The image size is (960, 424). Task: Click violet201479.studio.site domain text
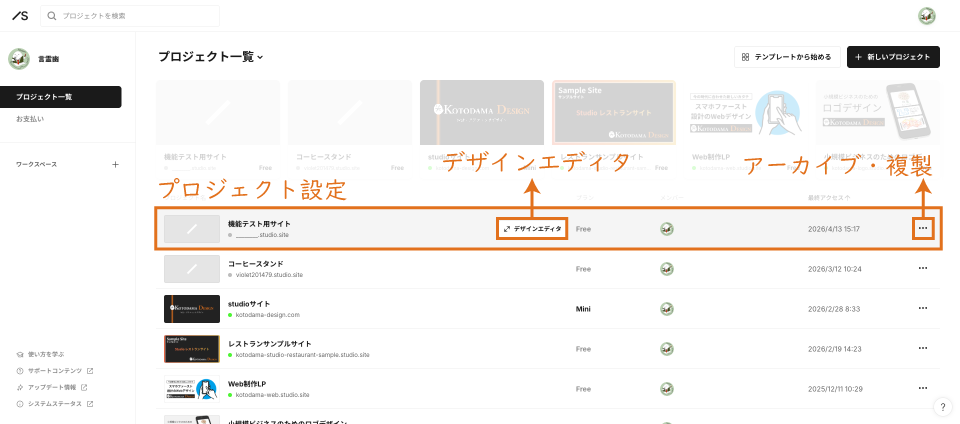click(x=269, y=275)
